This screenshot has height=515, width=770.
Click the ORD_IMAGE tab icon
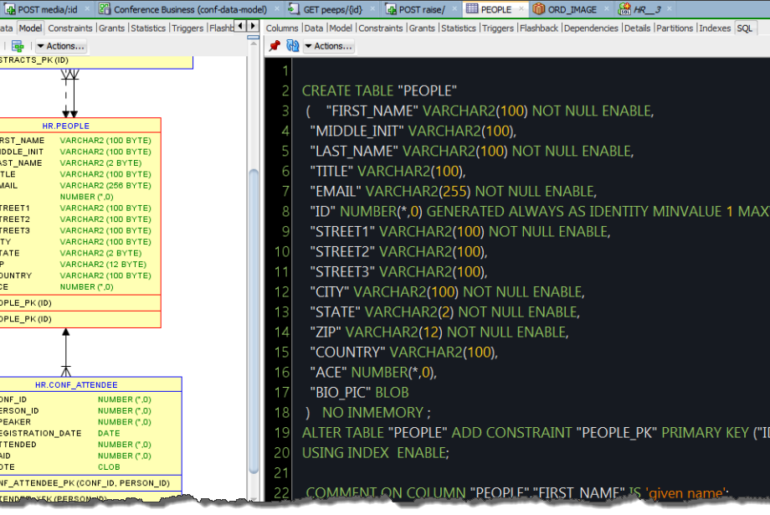point(539,9)
